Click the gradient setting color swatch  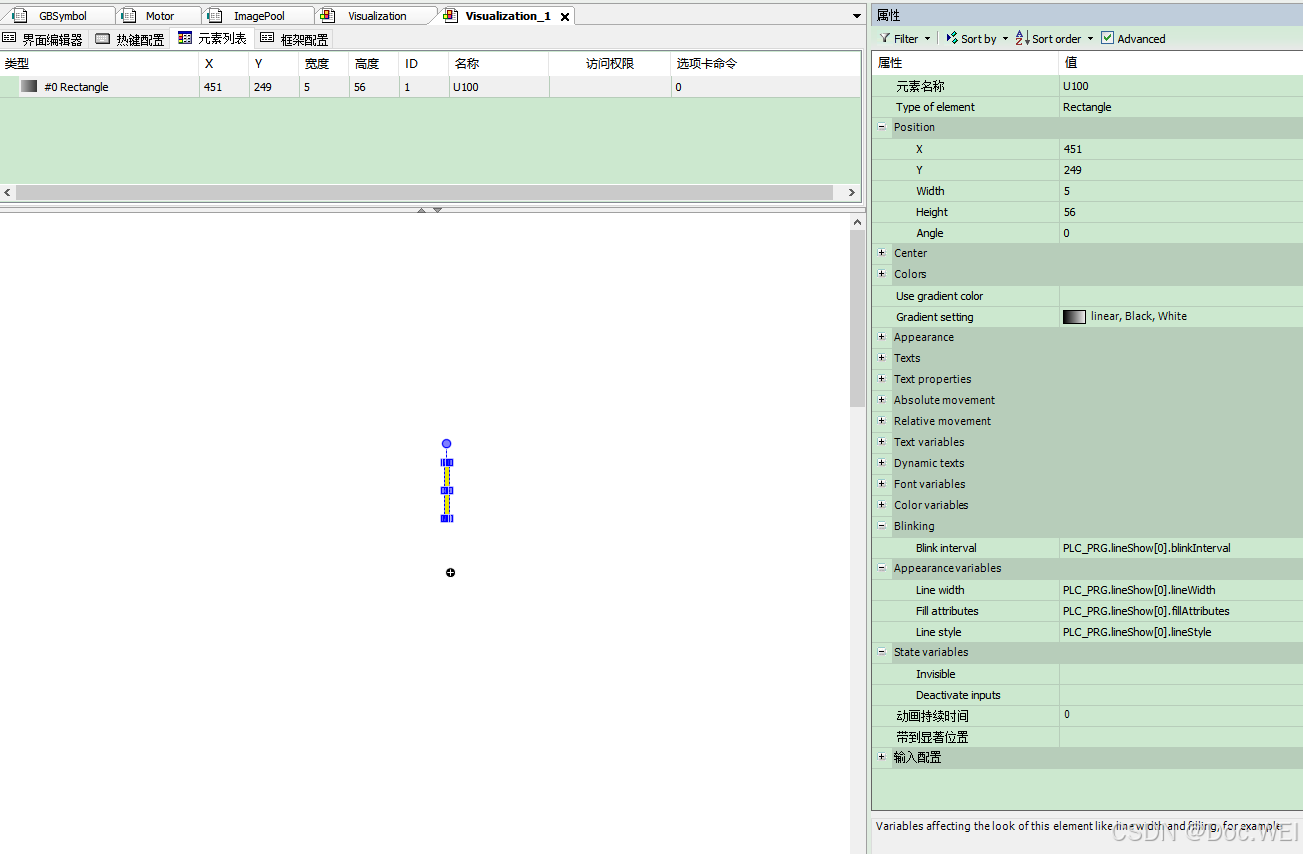(x=1074, y=316)
